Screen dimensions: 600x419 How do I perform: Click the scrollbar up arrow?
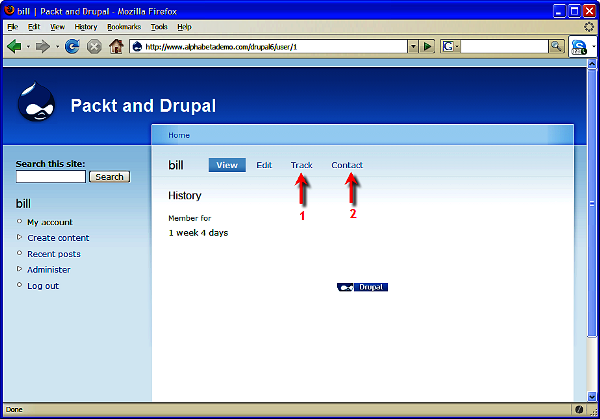coord(592,64)
